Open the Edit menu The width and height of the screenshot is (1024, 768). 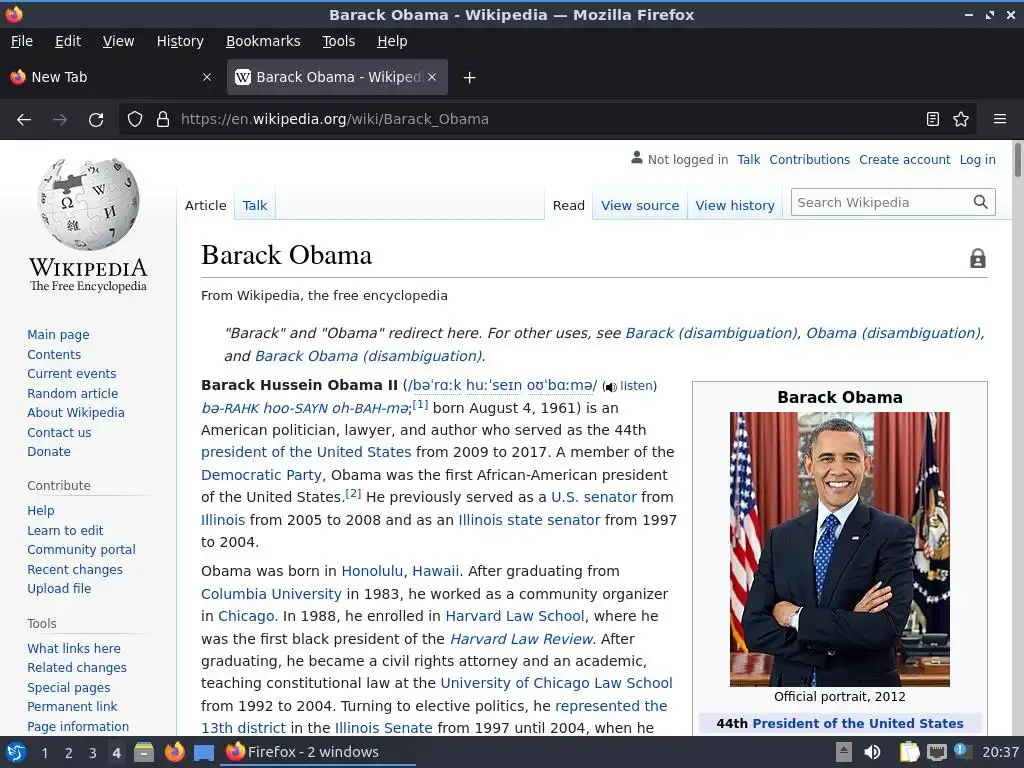point(68,41)
